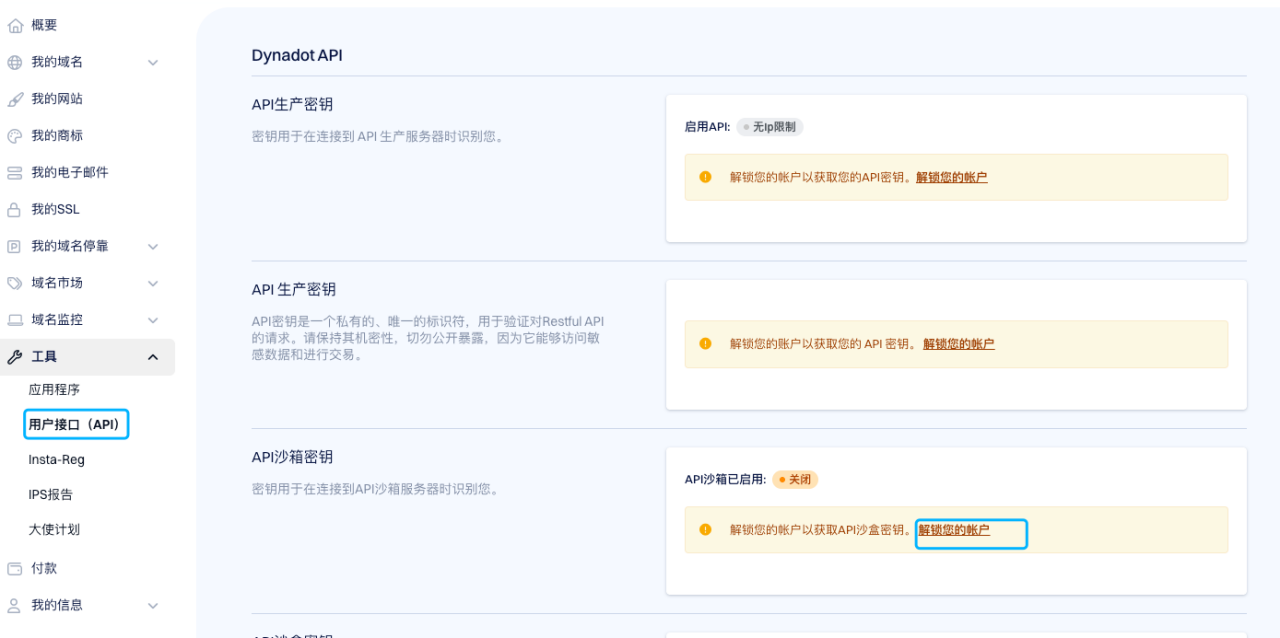Viewport: 1280px width, 638px height.
Task: Click the lock icon beside 我的SSL
Action: pyautogui.click(x=15, y=210)
